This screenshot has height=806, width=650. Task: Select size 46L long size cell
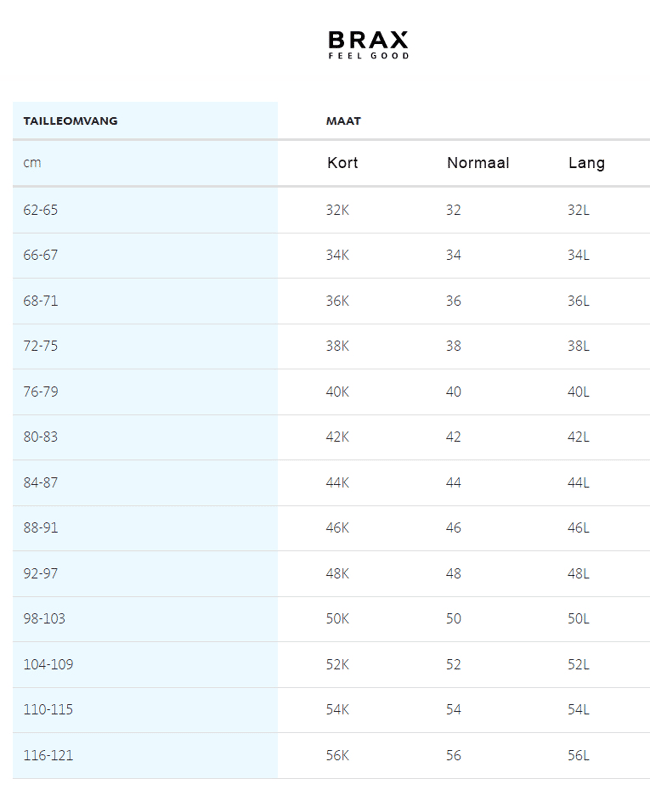(578, 528)
